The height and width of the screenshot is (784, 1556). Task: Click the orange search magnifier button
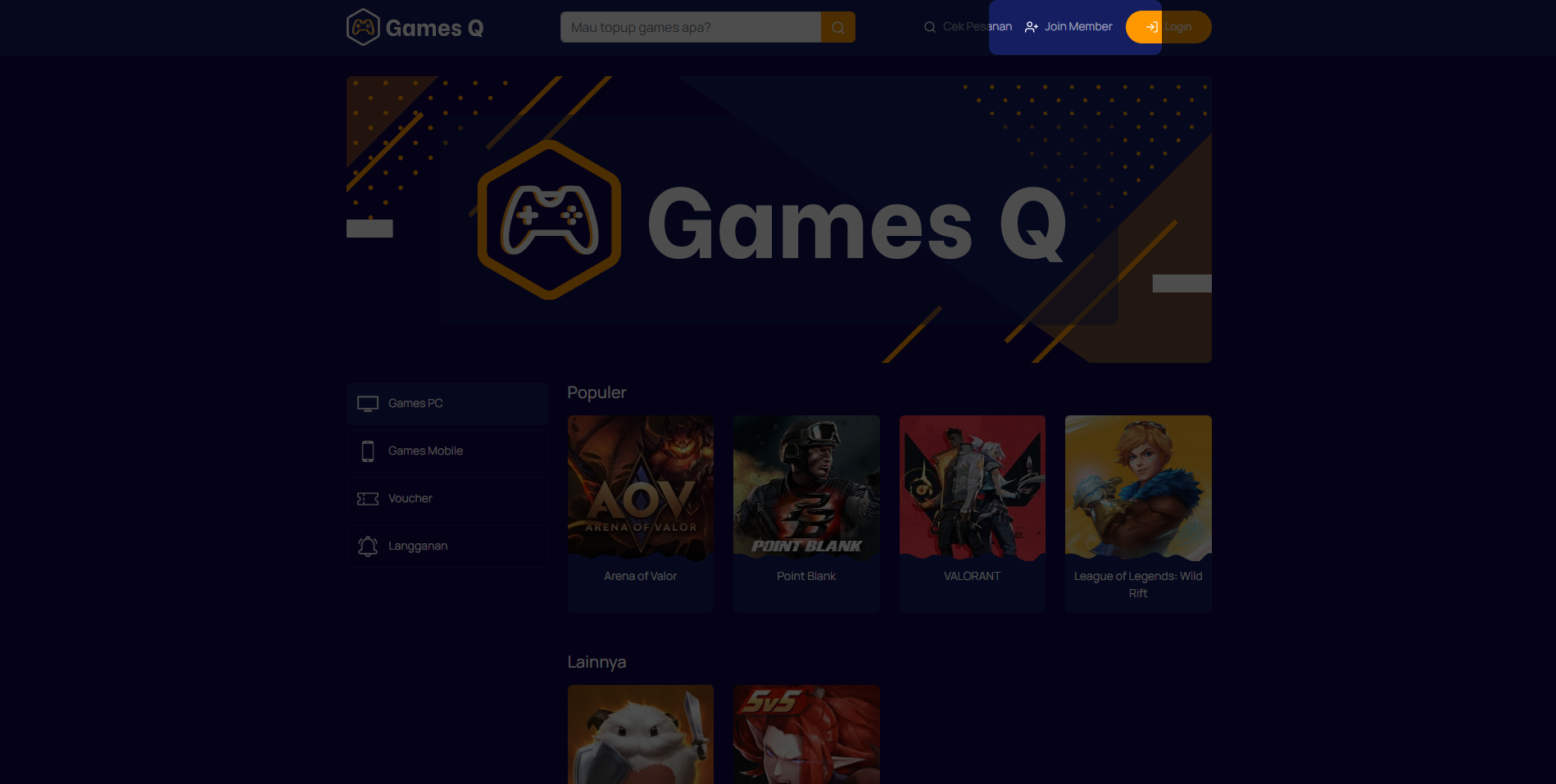(838, 27)
